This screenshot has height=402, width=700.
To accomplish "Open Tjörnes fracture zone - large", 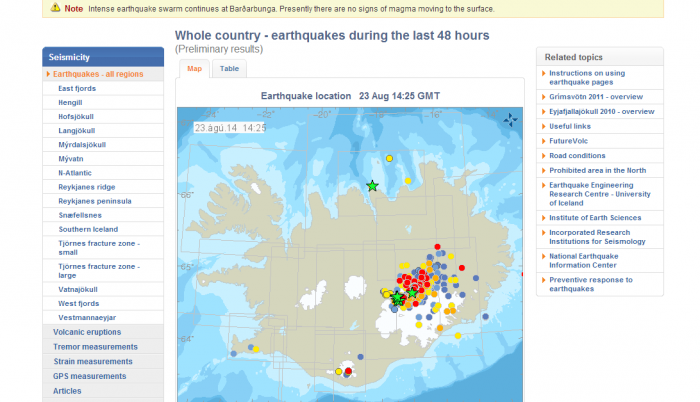I will point(99,271).
